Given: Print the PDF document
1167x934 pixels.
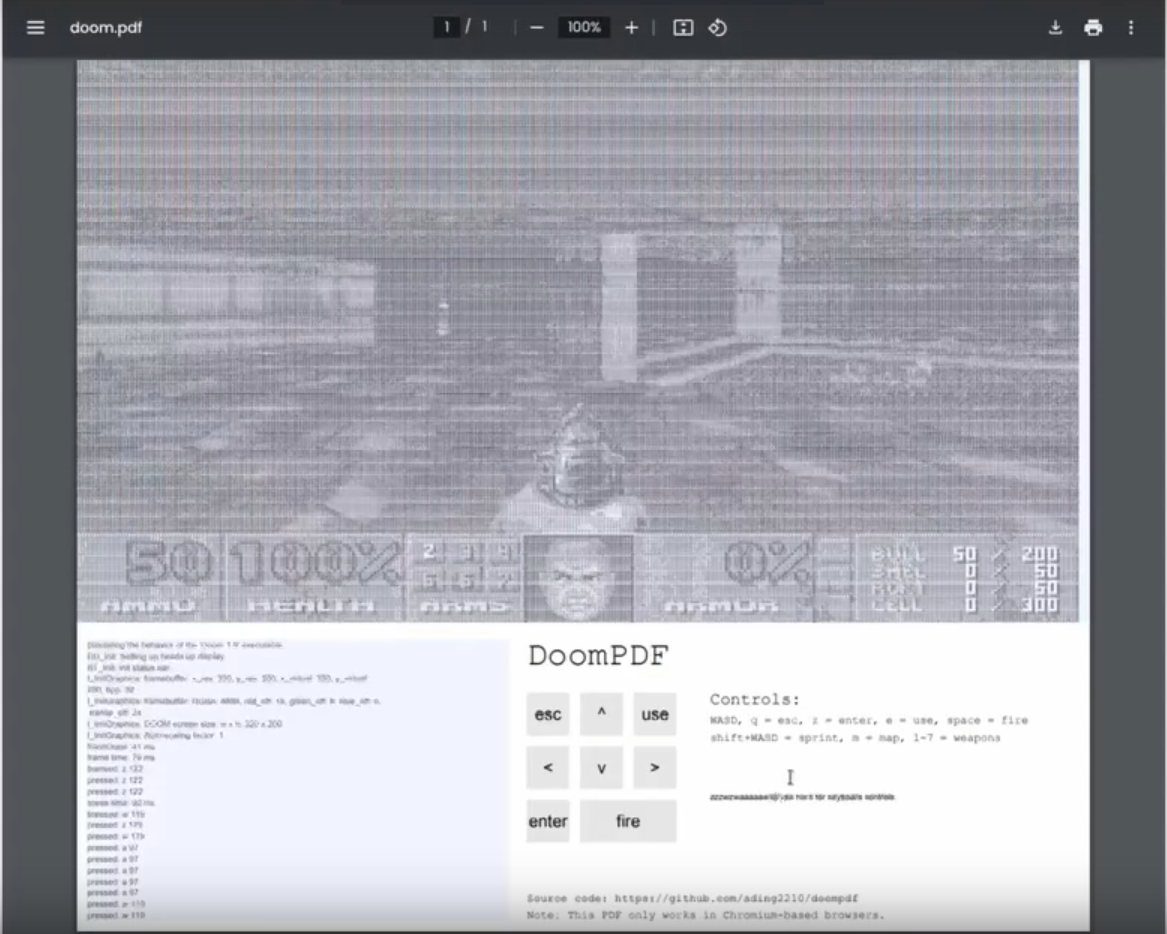Looking at the screenshot, I should 1093,28.
